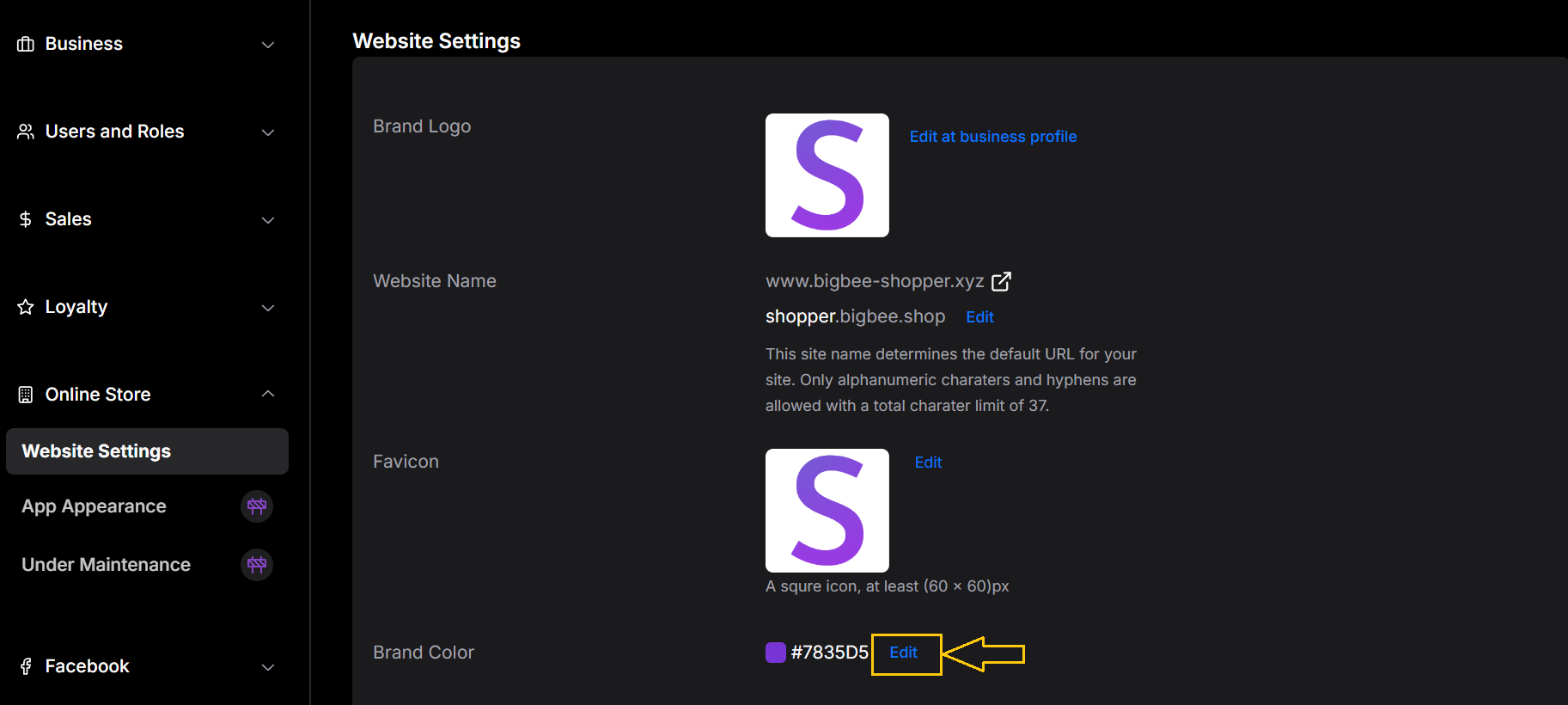The width and height of the screenshot is (1568, 705).
Task: Click the Favicon field label
Action: (406, 462)
